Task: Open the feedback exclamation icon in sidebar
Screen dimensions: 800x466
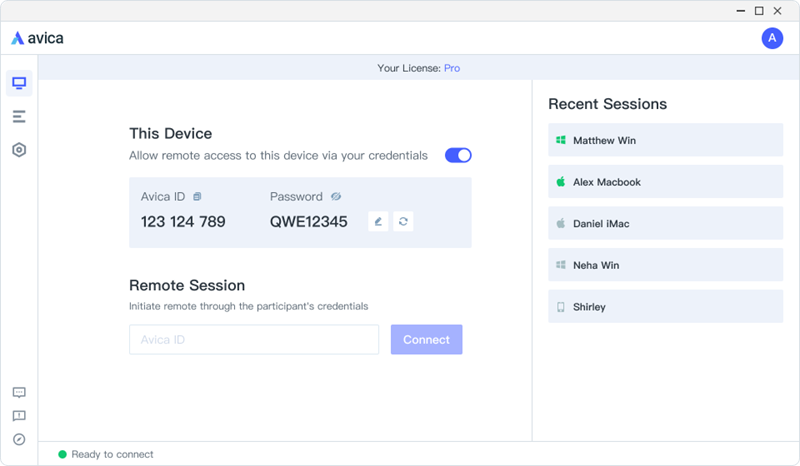Action: pos(19,416)
